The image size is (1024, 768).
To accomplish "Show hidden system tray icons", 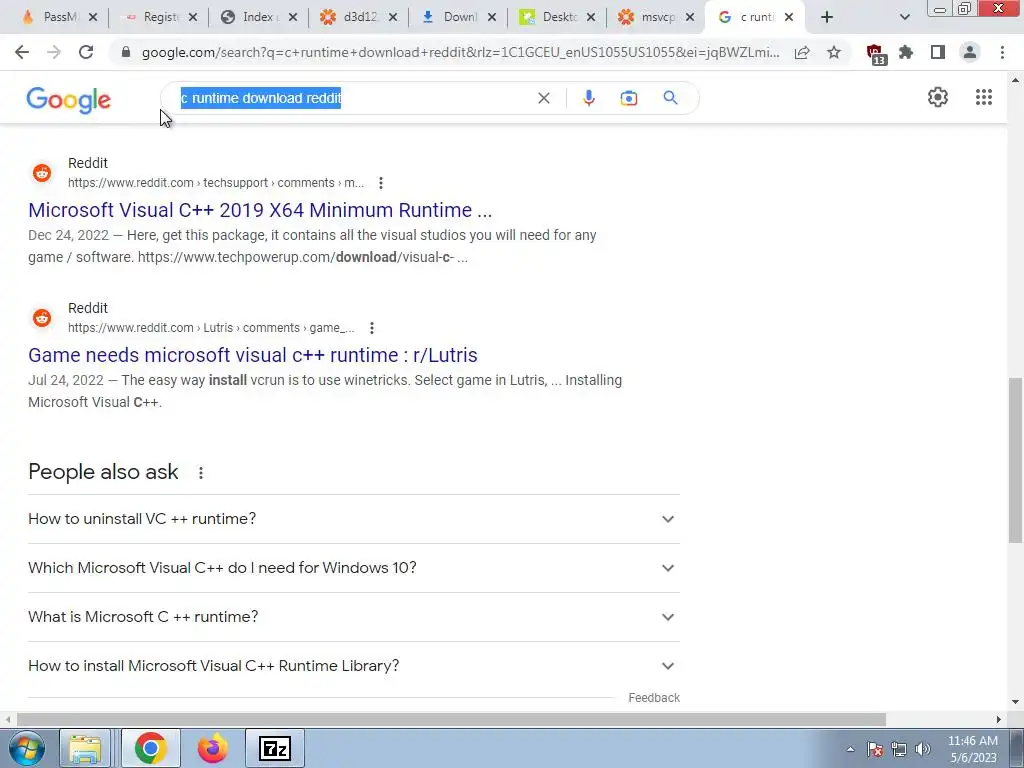I will (850, 749).
